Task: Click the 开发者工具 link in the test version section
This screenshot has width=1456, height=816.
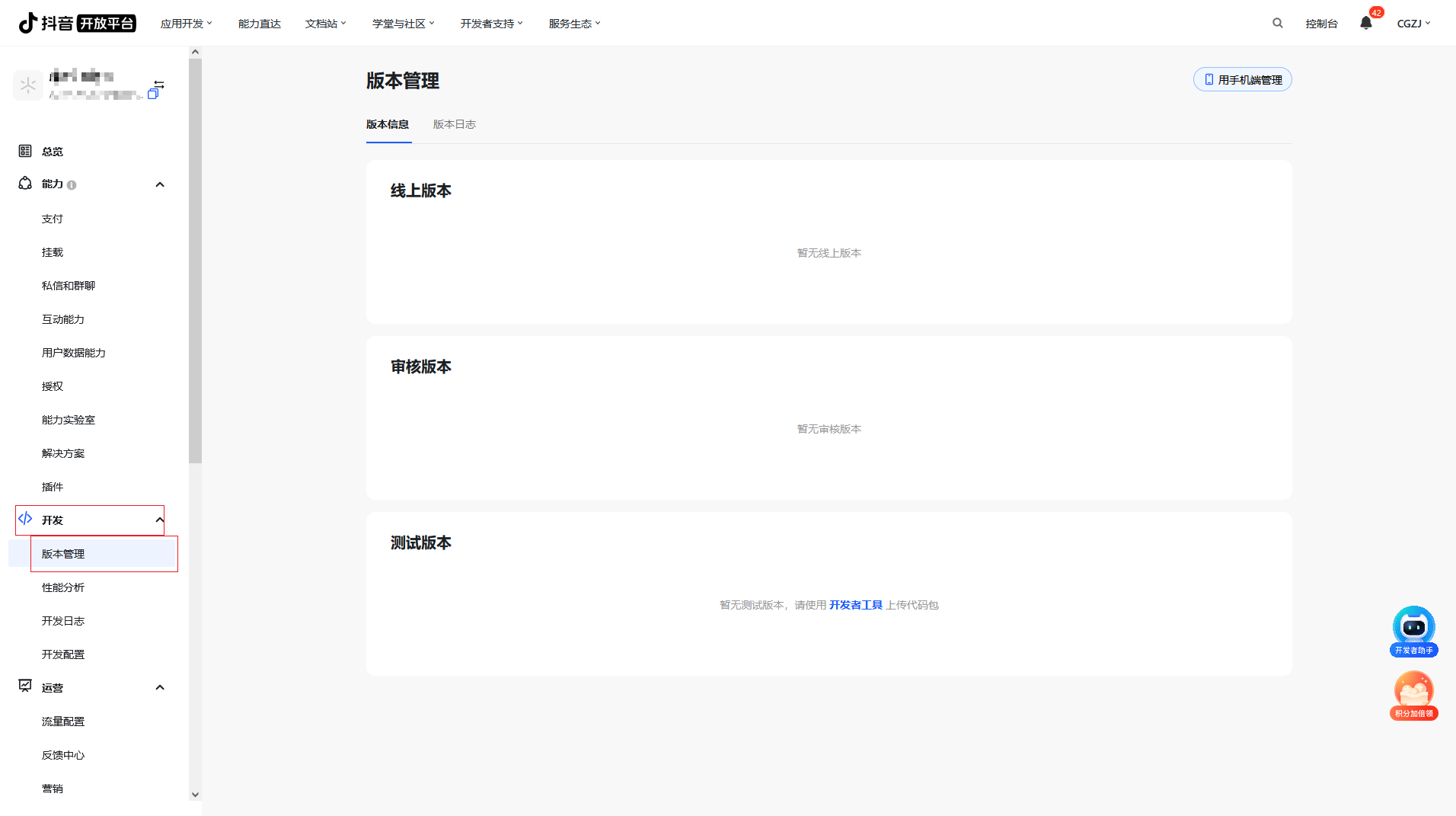Action: (x=855, y=604)
